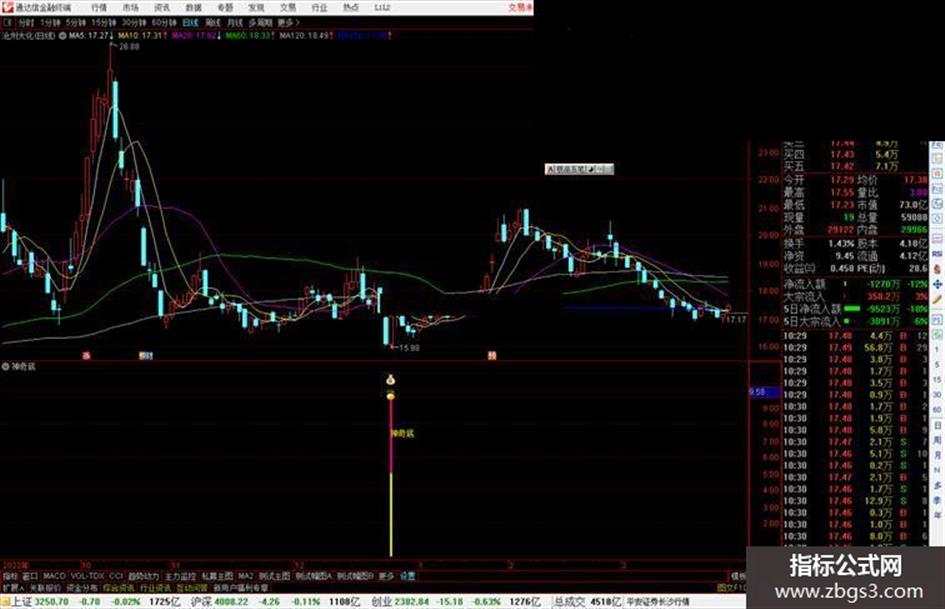Open the 综合资讯 bottom tab
The image size is (945, 609).
[x=119, y=587]
